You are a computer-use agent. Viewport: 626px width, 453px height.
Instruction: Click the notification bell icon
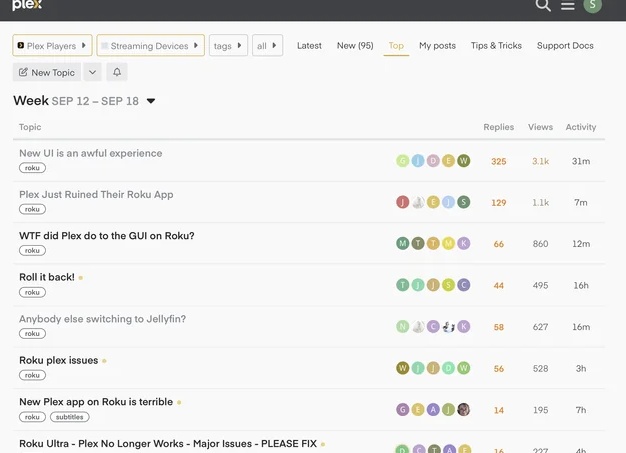pyautogui.click(x=117, y=72)
